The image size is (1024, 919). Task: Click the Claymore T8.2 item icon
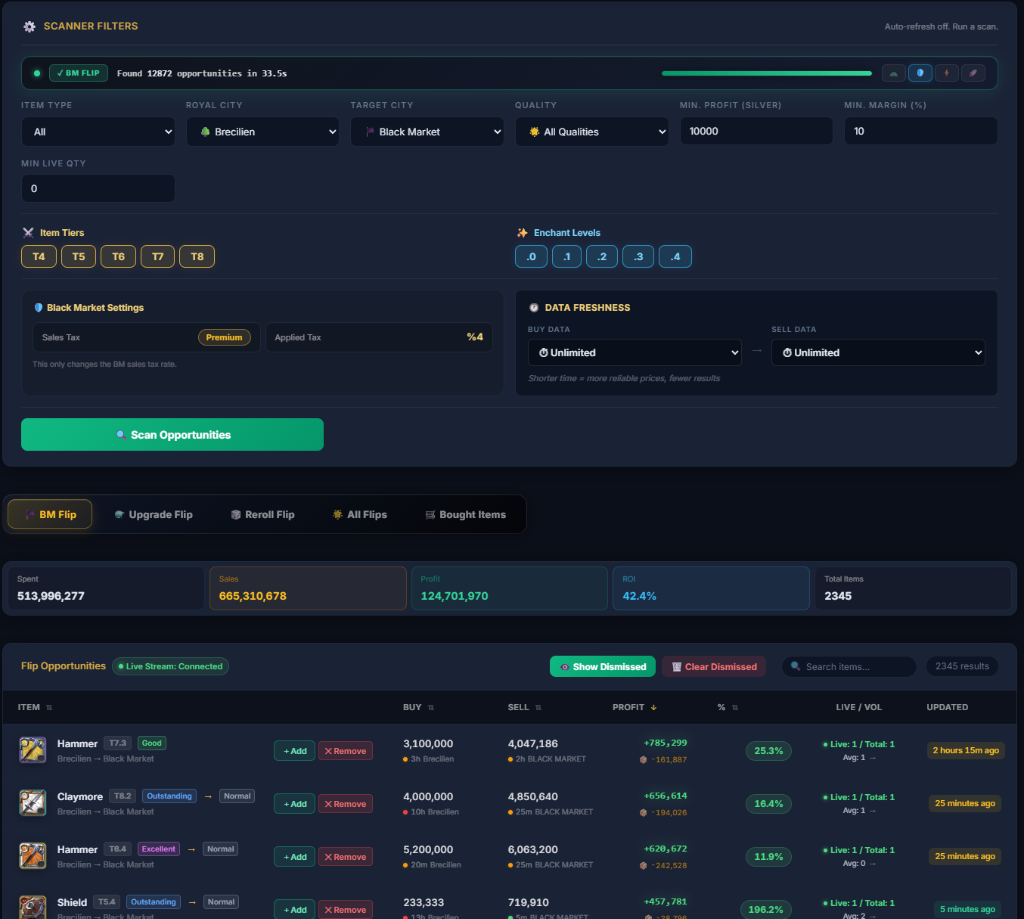(x=33, y=803)
